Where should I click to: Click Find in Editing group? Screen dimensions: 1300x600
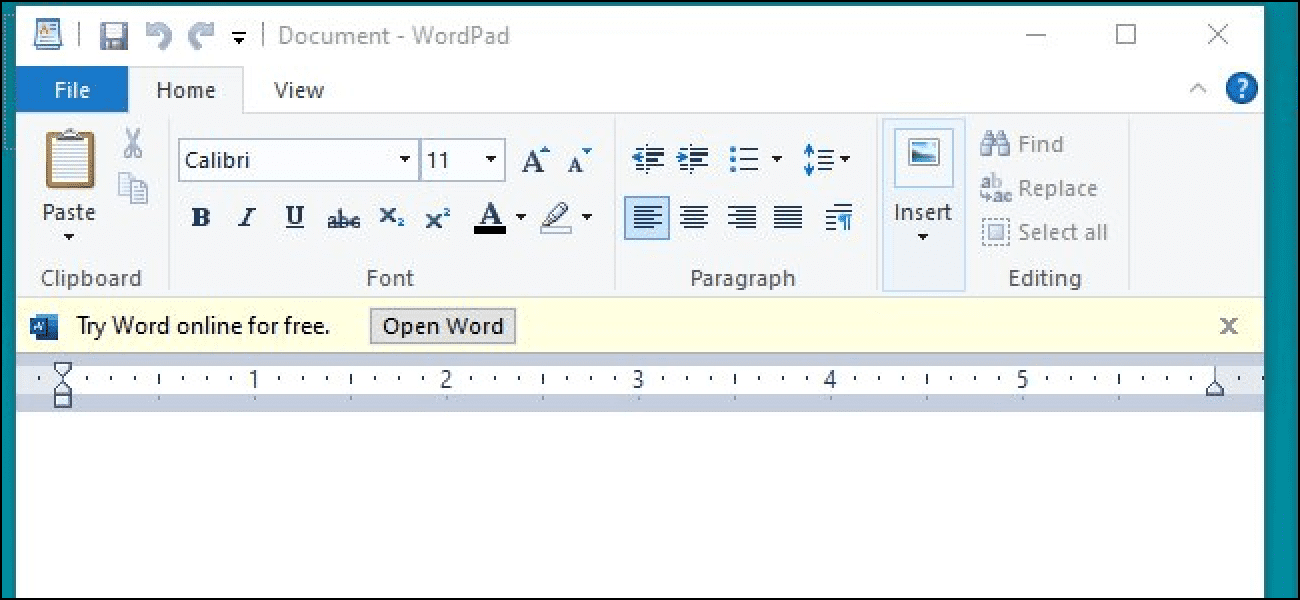click(x=1022, y=144)
